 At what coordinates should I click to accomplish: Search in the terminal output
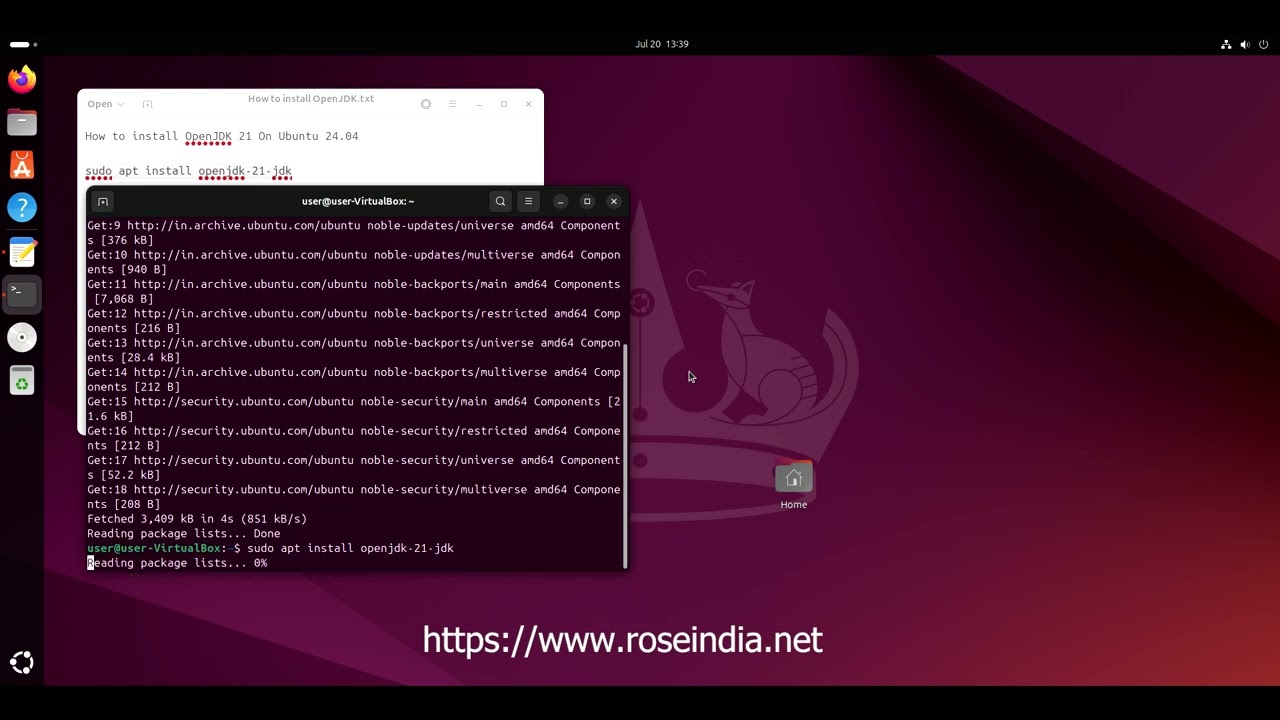[x=500, y=201]
